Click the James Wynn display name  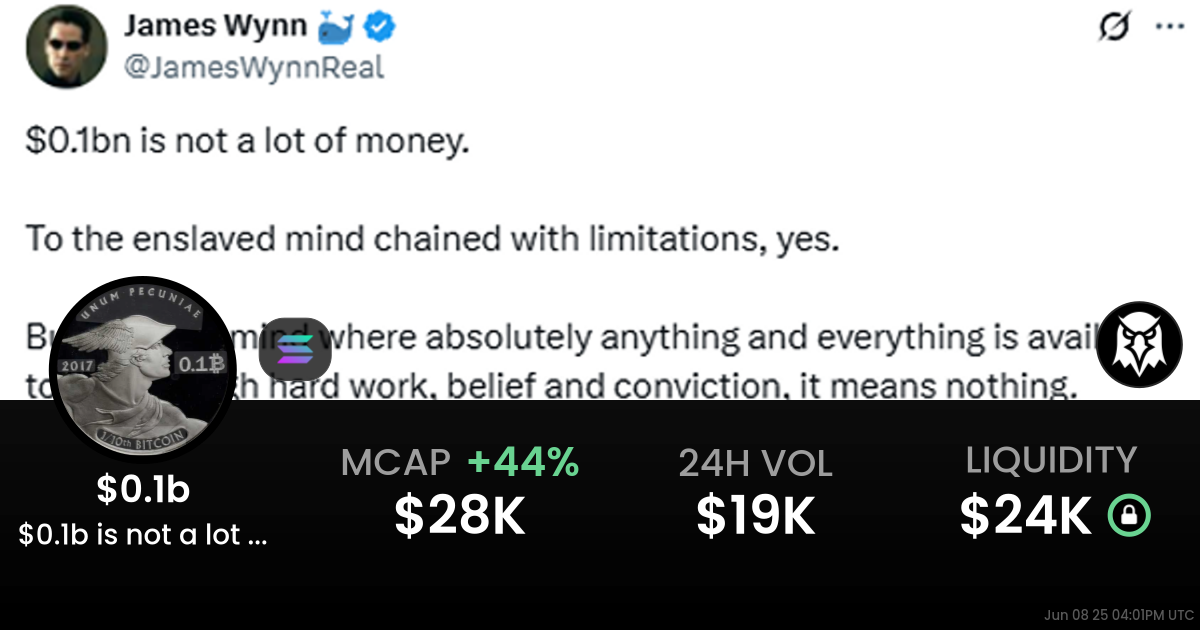215,27
